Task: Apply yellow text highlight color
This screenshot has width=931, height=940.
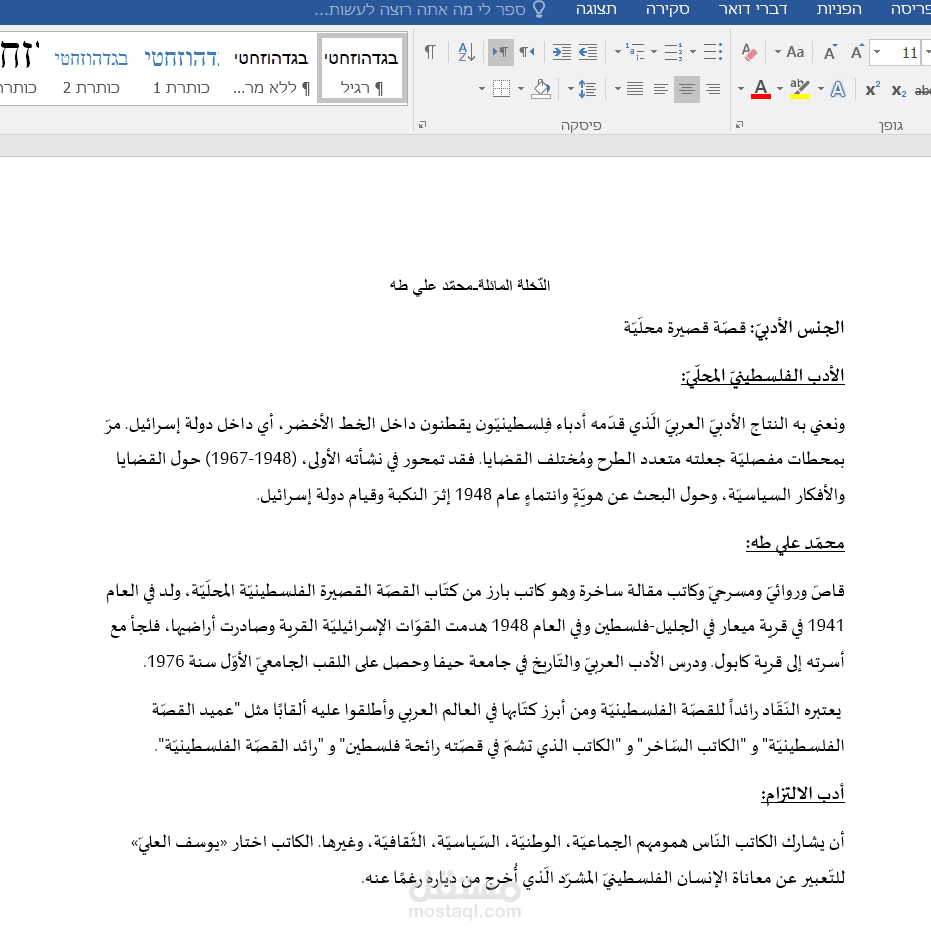Action: pos(800,89)
